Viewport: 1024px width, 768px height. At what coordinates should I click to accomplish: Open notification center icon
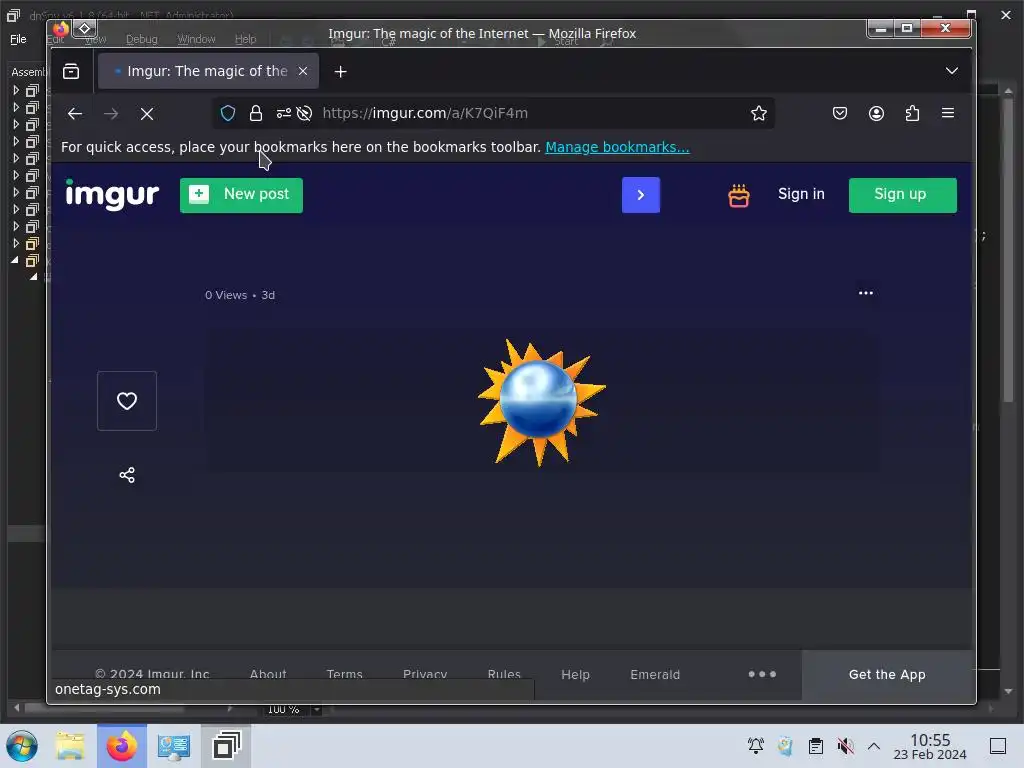[x=998, y=746]
